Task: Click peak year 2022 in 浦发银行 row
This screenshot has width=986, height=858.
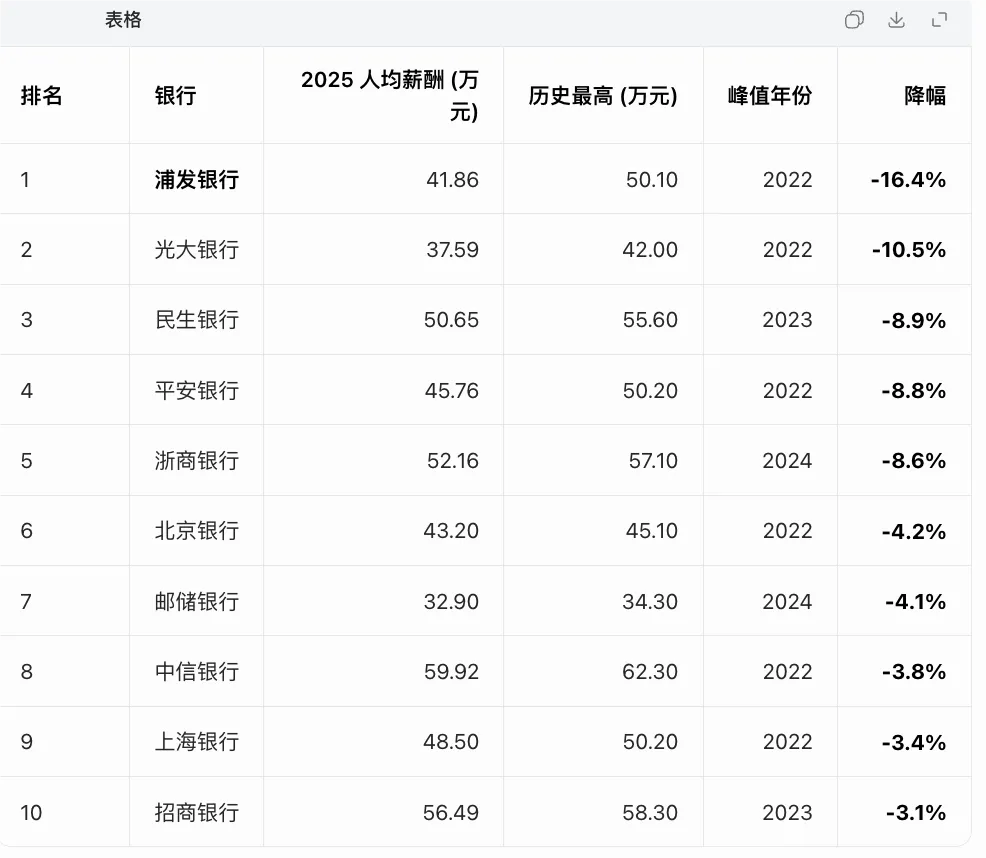Action: click(787, 180)
